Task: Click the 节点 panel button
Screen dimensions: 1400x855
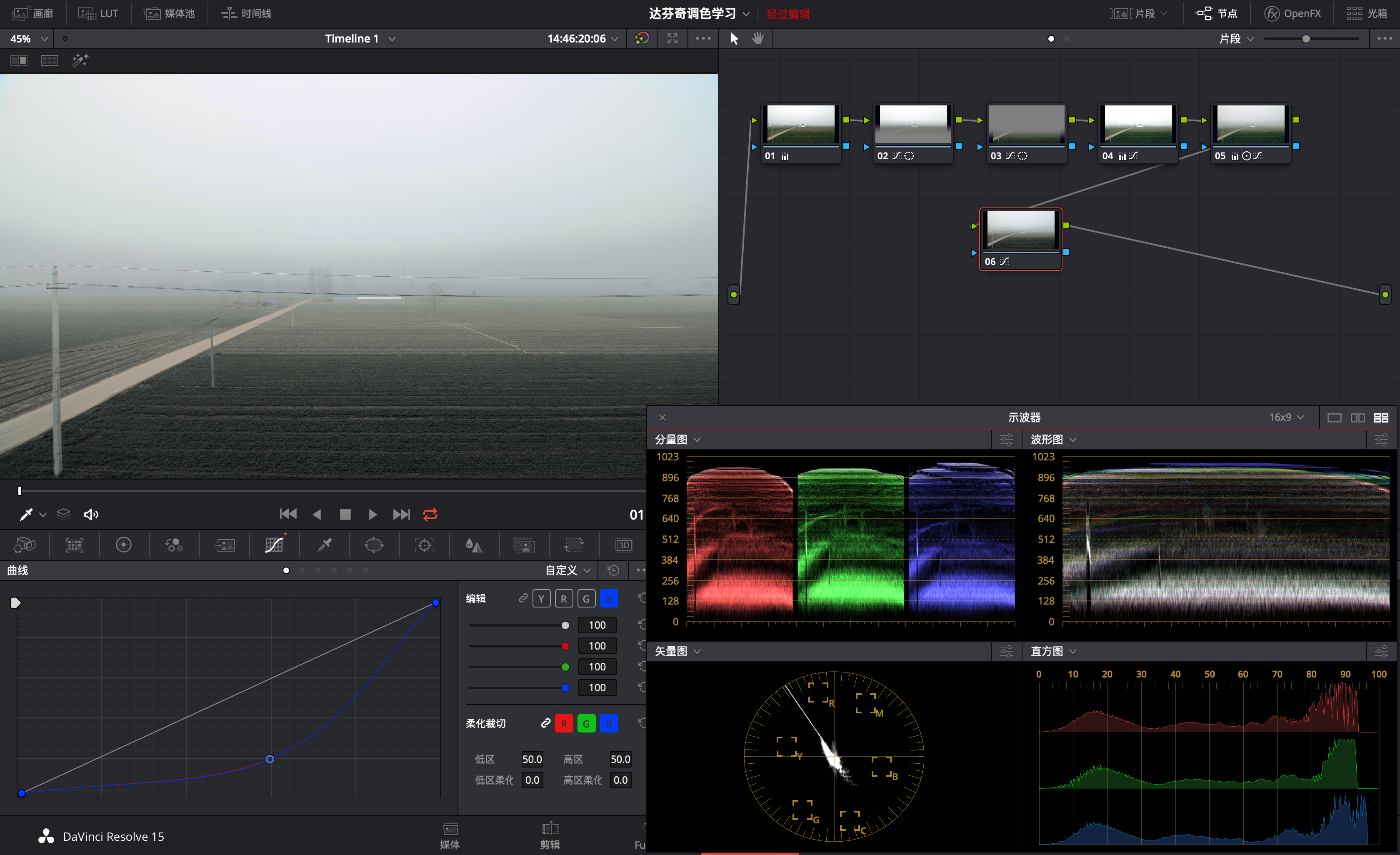Action: coord(1217,13)
